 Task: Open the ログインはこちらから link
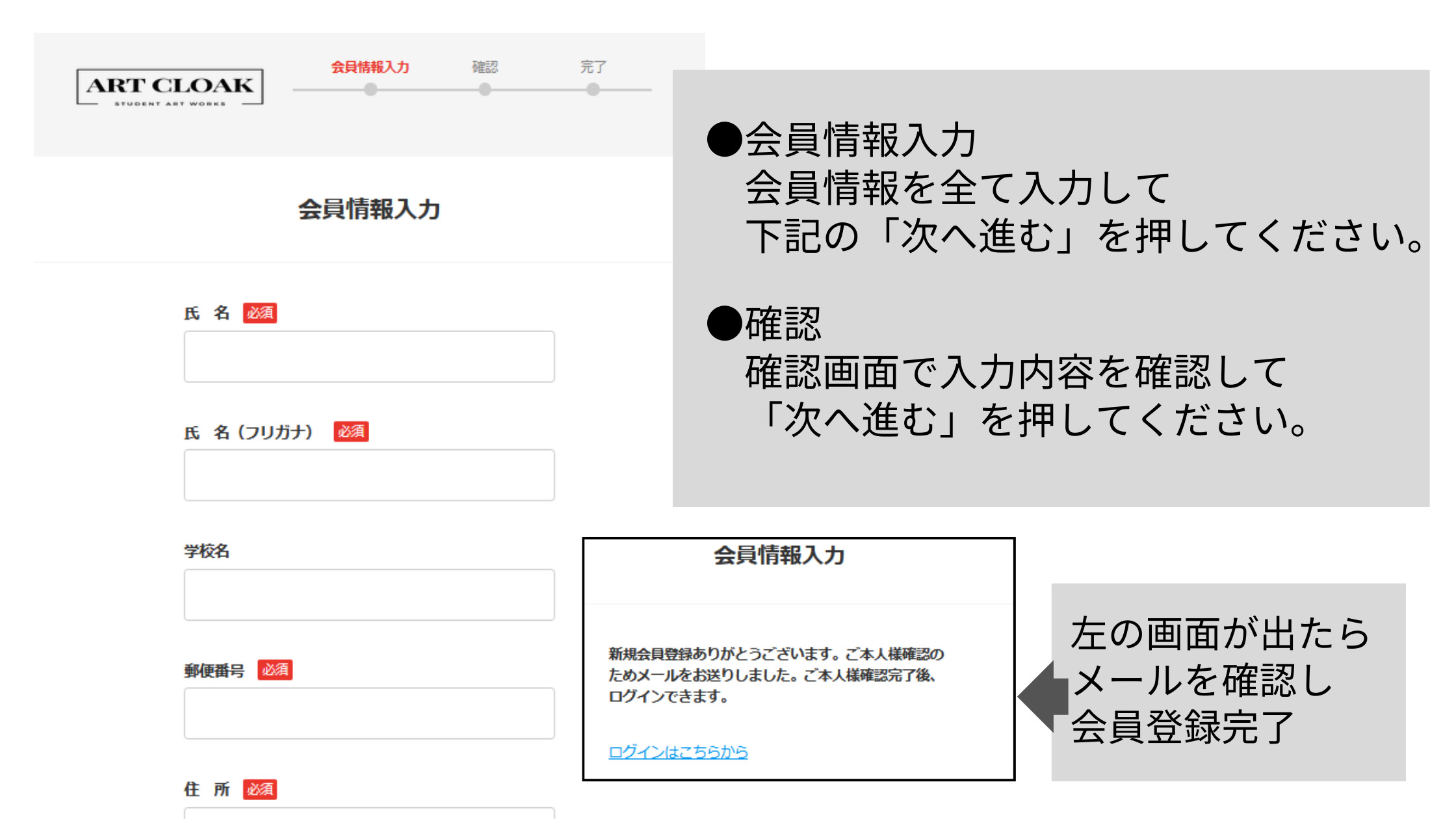[x=678, y=752]
